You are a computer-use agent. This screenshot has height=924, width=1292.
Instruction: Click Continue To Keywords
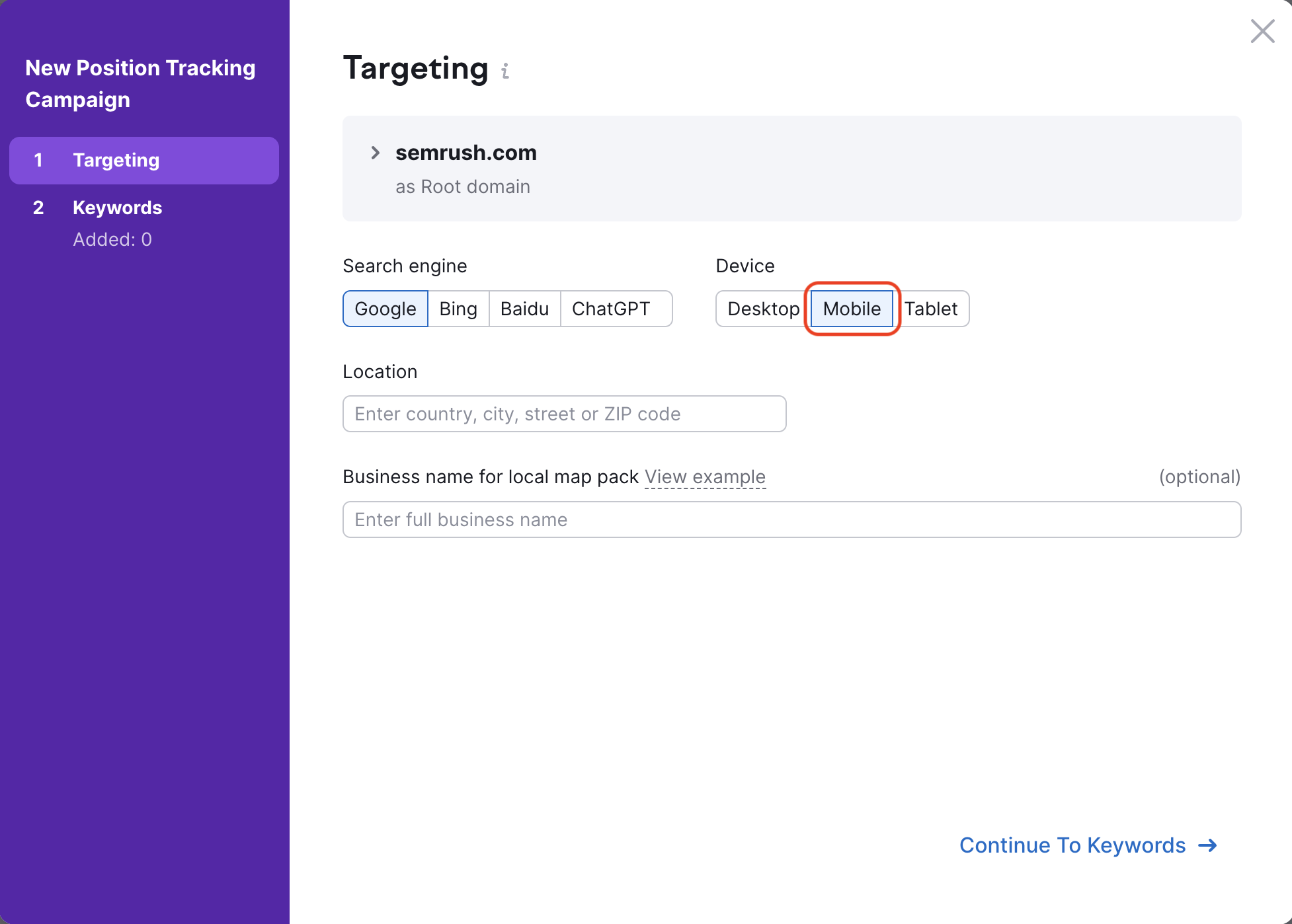1072,845
